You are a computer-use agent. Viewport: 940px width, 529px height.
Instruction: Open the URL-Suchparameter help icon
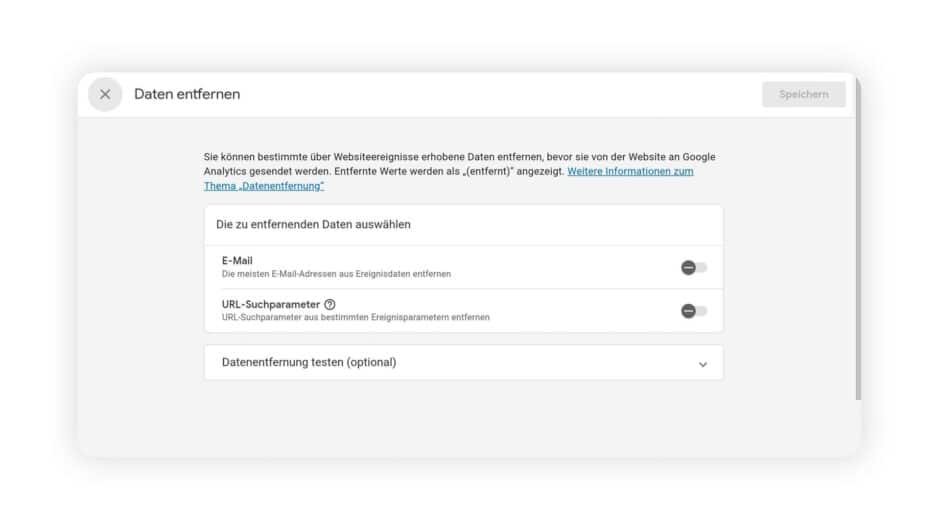330,305
